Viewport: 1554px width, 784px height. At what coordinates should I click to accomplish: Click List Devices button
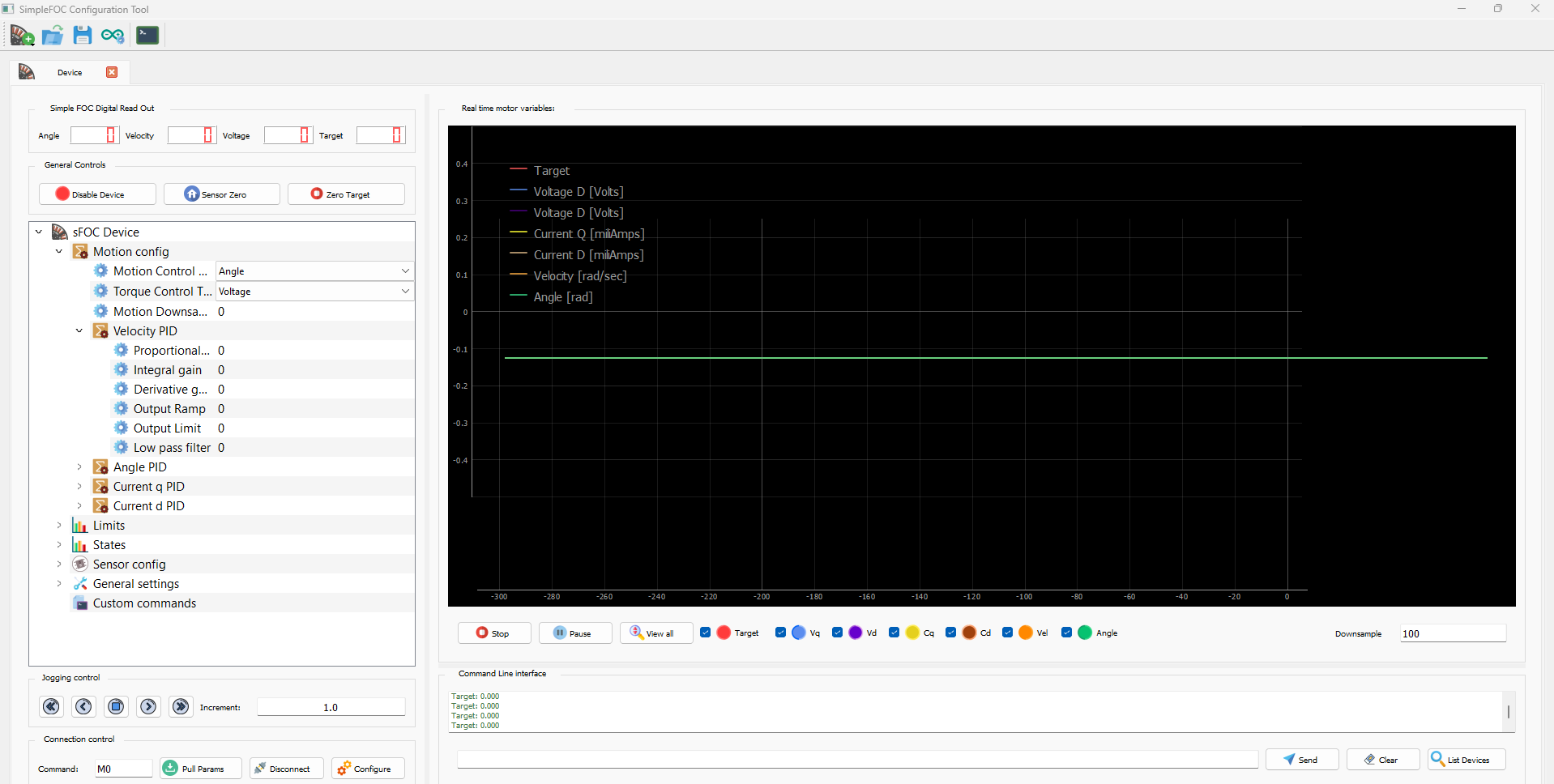coord(1466,759)
